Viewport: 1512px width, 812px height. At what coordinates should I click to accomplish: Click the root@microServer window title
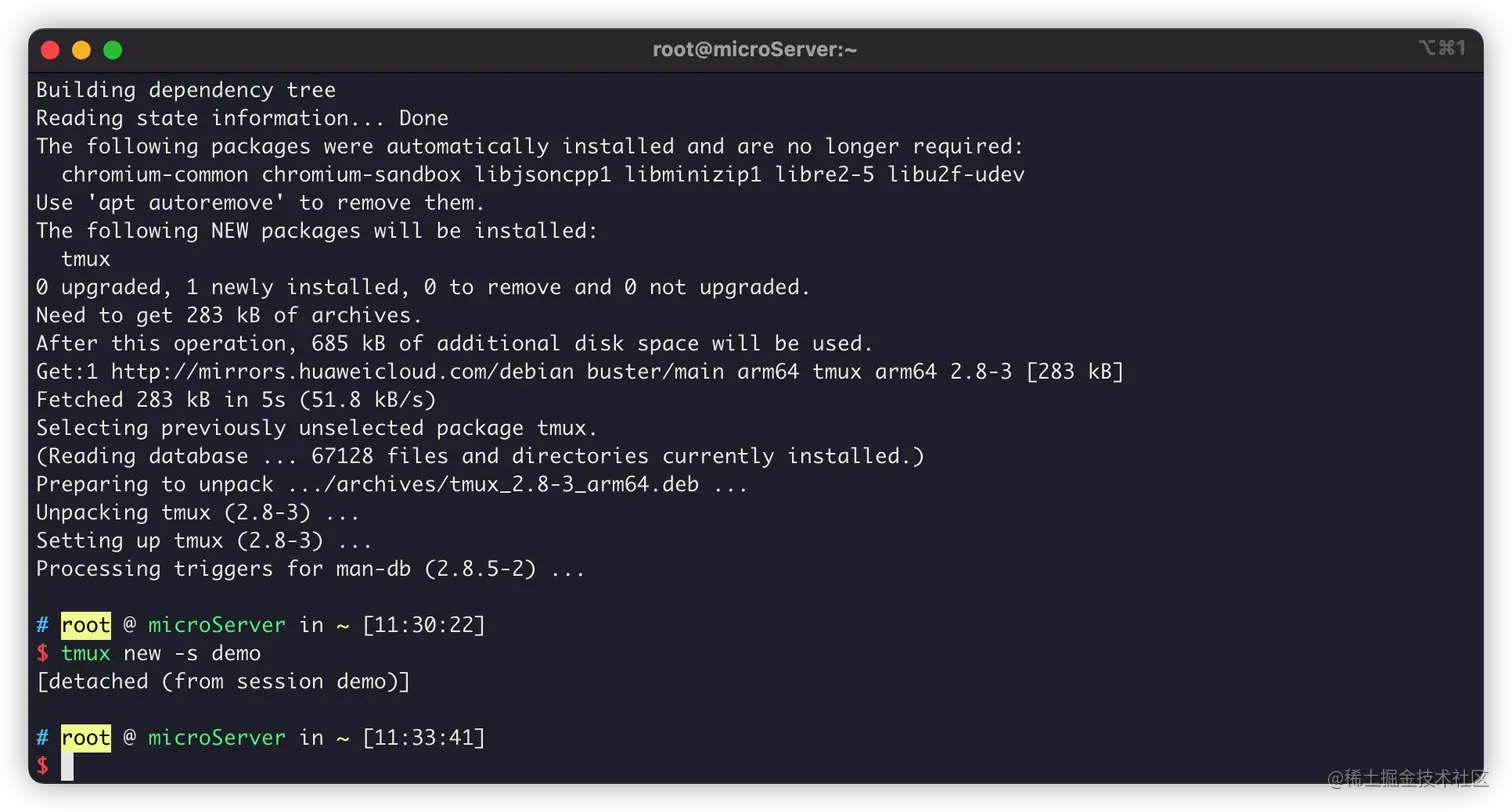(755, 49)
